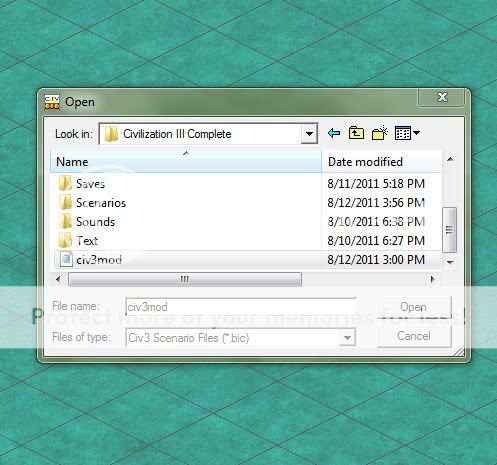Expand the Look in dropdown
Viewport: 497px width, 465px height.
309,134
